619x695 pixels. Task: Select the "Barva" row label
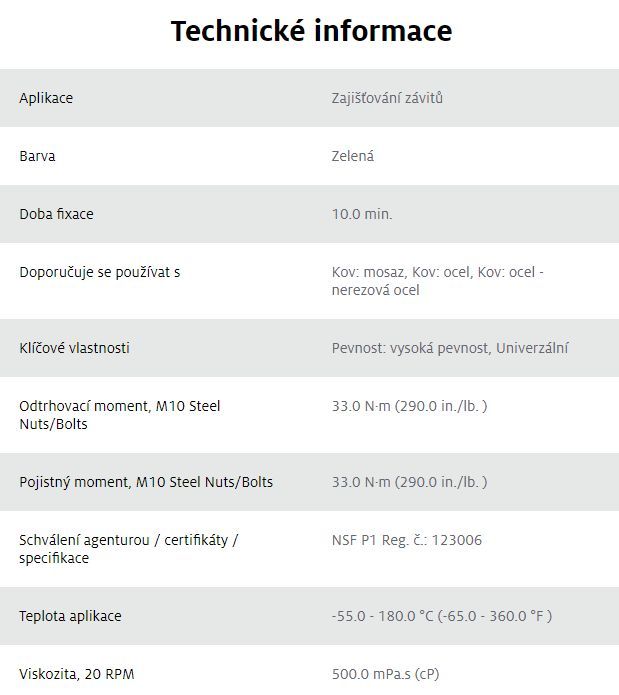click(x=37, y=156)
